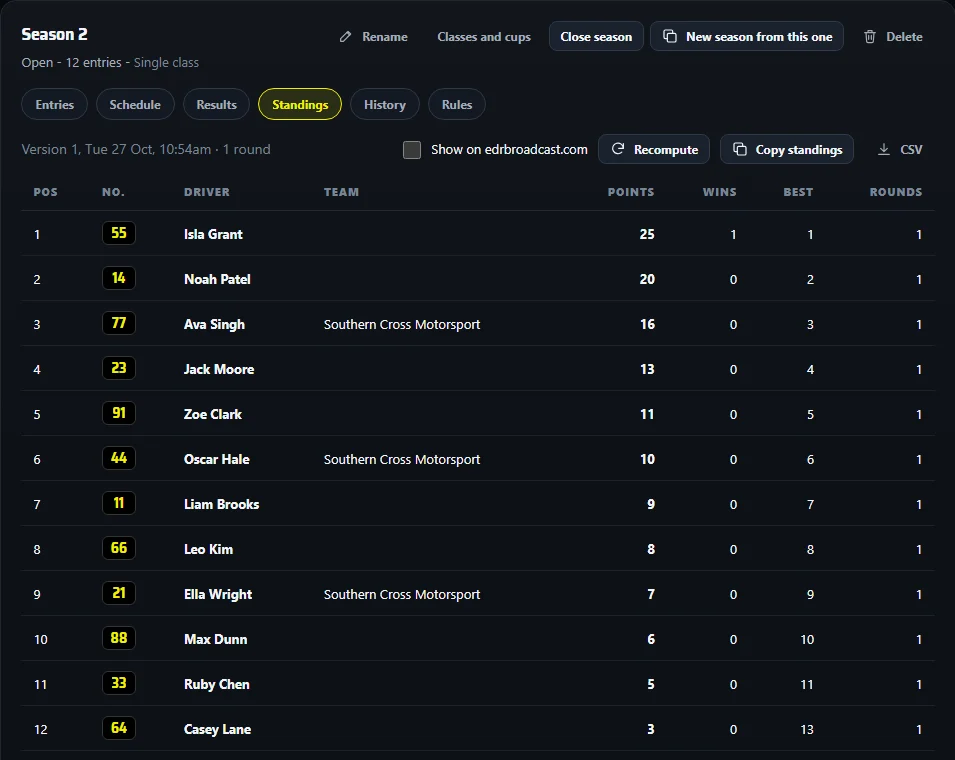Select driver Jack Moore
The image size is (955, 760).
(x=219, y=370)
